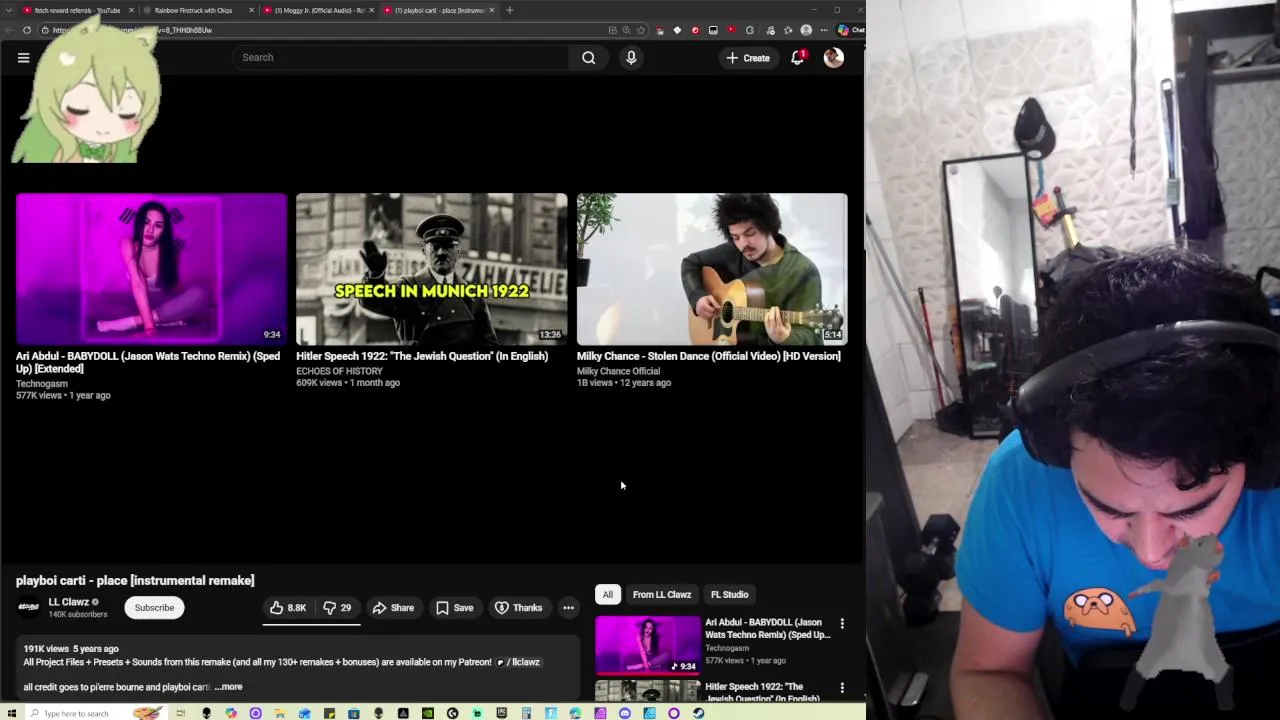Open NVIDIA app from the taskbar
Image resolution: width=1280 pixels, height=720 pixels.
pyautogui.click(x=427, y=713)
